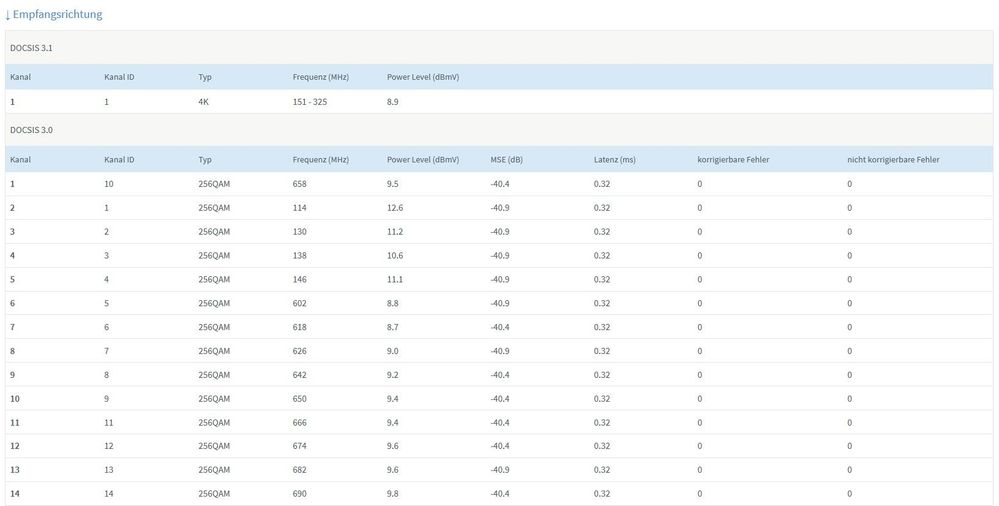Image resolution: width=999 pixels, height=506 pixels.
Task: Click Power Level header in DOCSIS 3.1 table
Action: pos(423,77)
